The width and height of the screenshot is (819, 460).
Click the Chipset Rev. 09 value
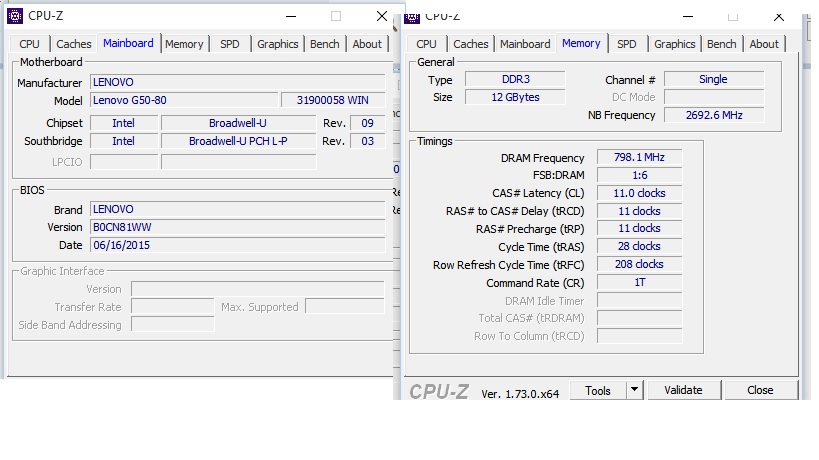(x=368, y=123)
